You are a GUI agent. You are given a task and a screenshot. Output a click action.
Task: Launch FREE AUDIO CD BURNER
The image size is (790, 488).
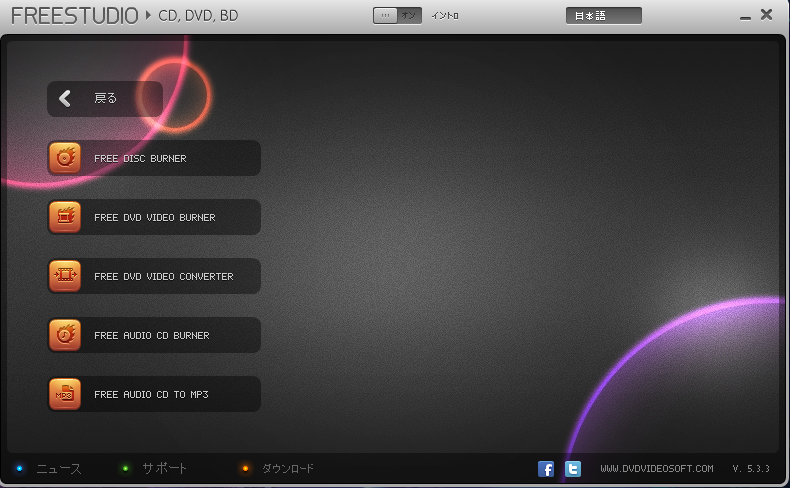154,335
